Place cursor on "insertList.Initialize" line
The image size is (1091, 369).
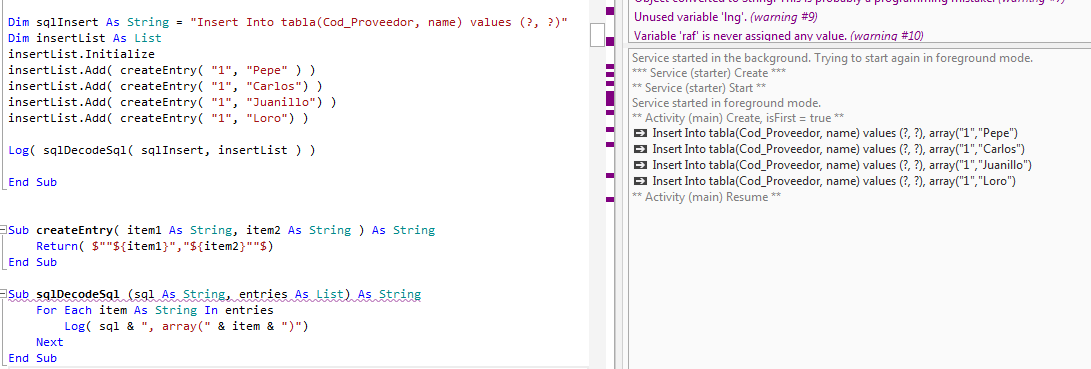81,54
